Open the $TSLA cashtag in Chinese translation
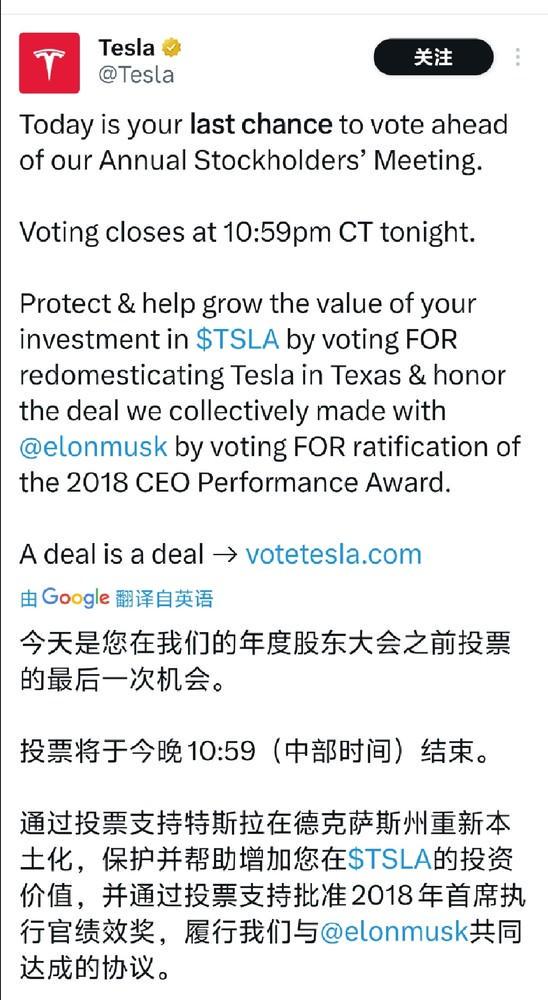Screen dimensions: 548x1000 point(390,859)
